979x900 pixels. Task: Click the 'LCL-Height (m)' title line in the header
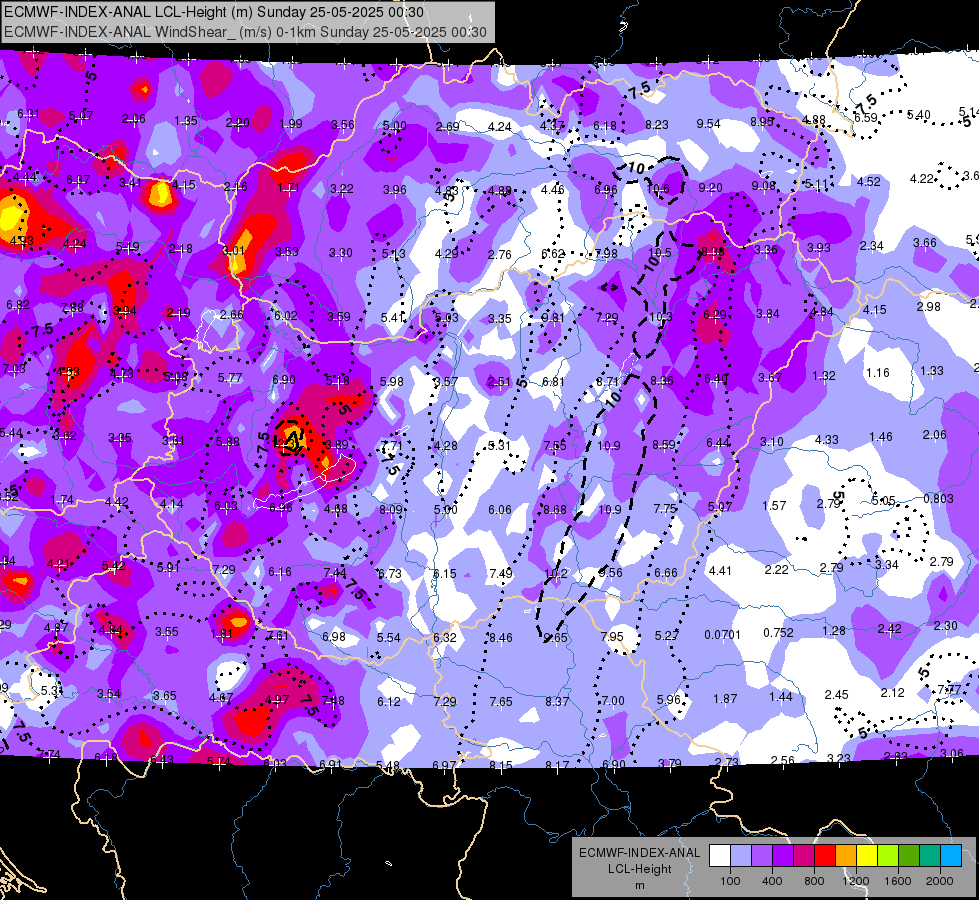coord(214,12)
